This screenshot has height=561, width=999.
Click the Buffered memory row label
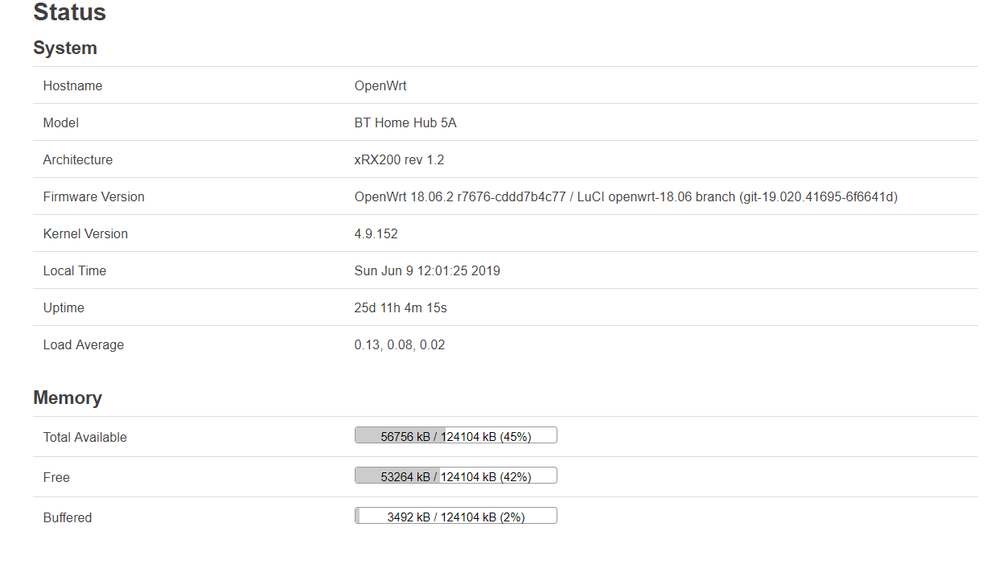pyautogui.click(x=67, y=517)
